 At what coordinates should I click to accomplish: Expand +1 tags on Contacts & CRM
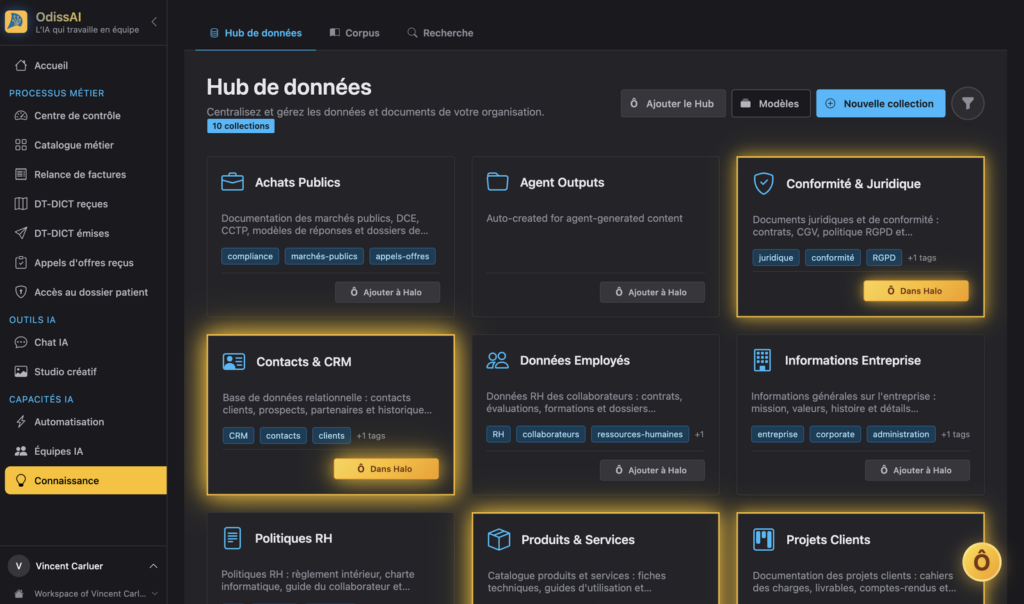pos(371,436)
